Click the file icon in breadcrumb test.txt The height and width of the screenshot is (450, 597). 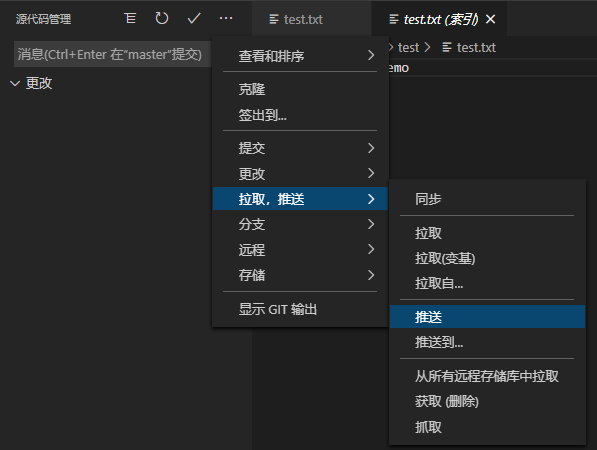(x=447, y=48)
